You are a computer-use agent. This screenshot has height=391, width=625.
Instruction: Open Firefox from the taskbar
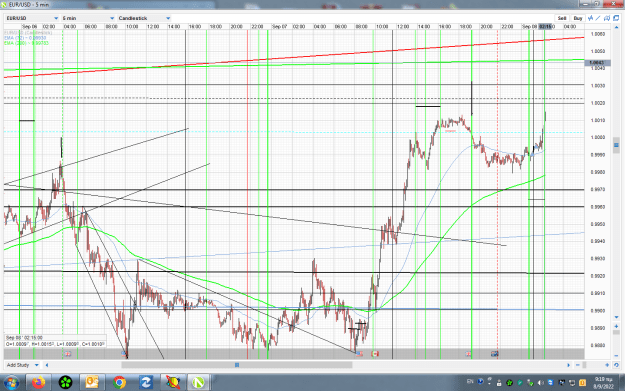pos(39,383)
